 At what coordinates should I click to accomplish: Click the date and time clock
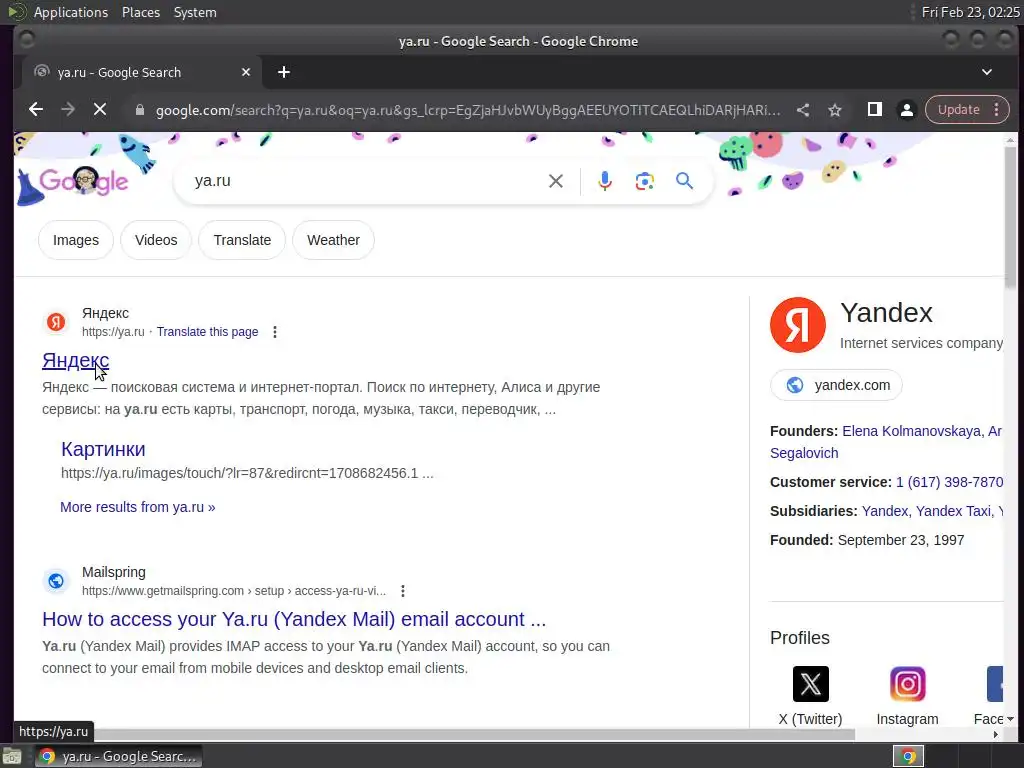coord(970,12)
